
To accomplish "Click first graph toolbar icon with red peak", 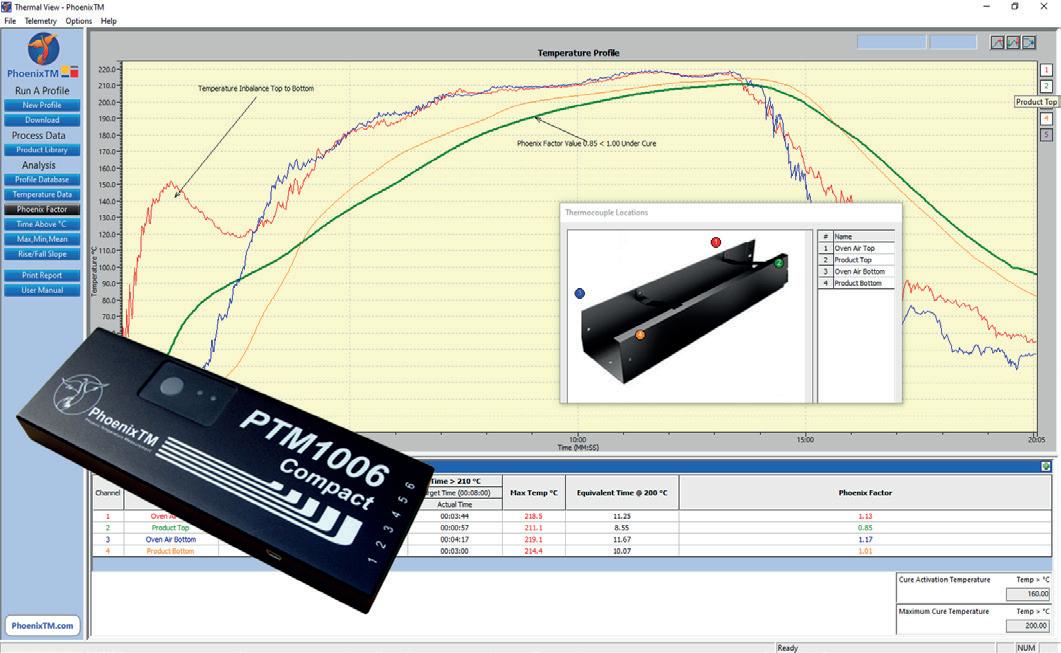I will click(997, 43).
